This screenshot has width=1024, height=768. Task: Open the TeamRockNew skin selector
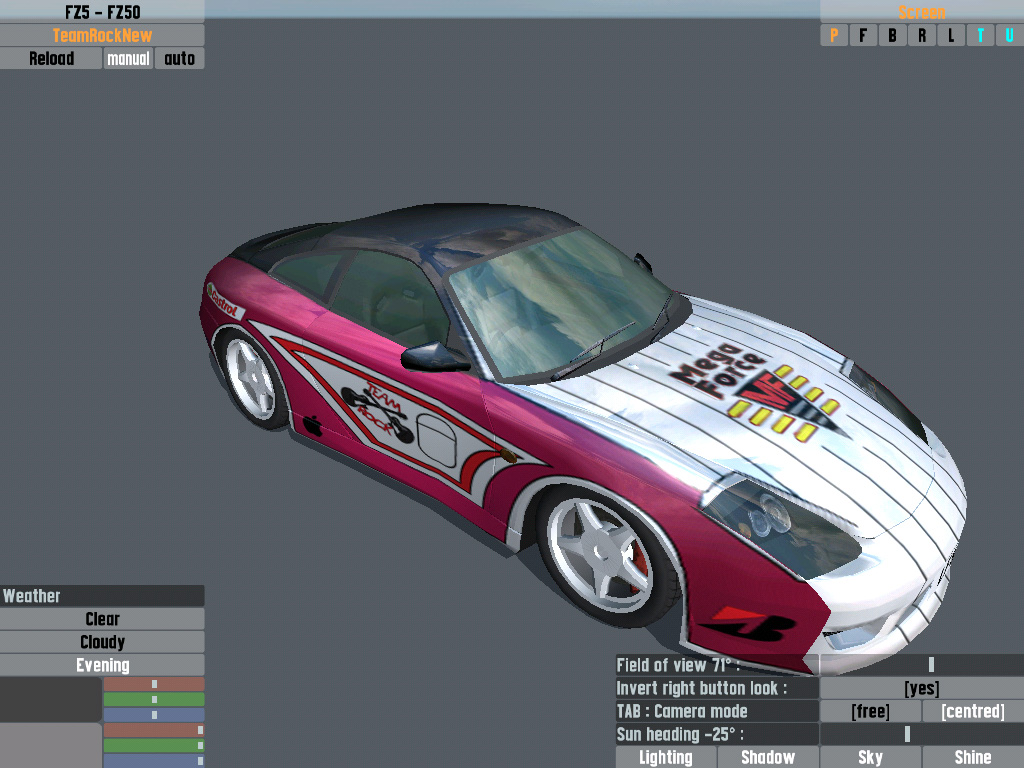click(102, 35)
